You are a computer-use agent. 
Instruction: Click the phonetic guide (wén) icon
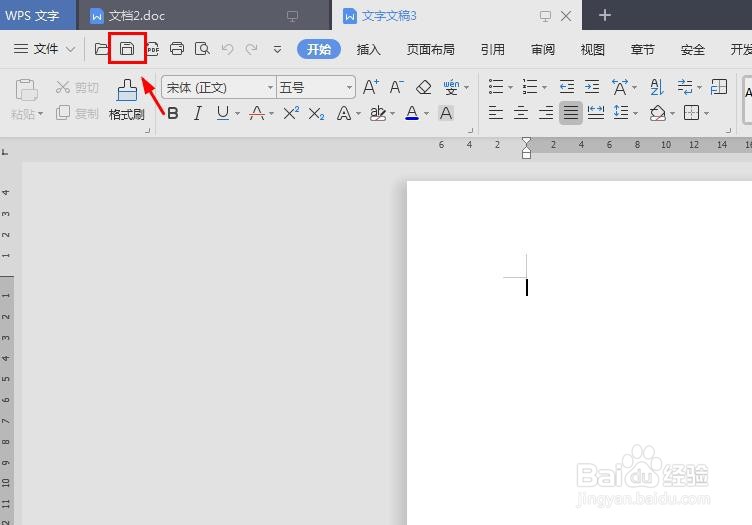pos(451,87)
